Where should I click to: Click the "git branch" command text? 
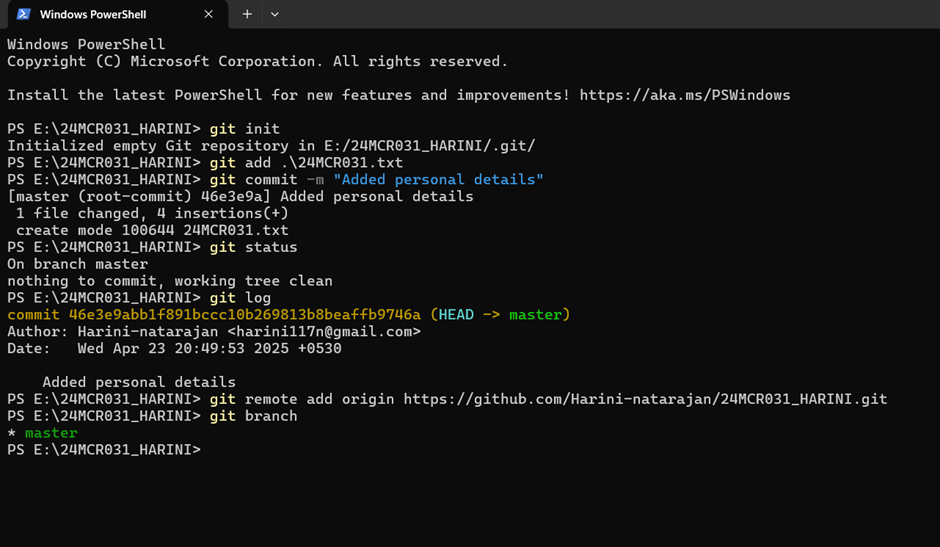pyautogui.click(x=253, y=416)
